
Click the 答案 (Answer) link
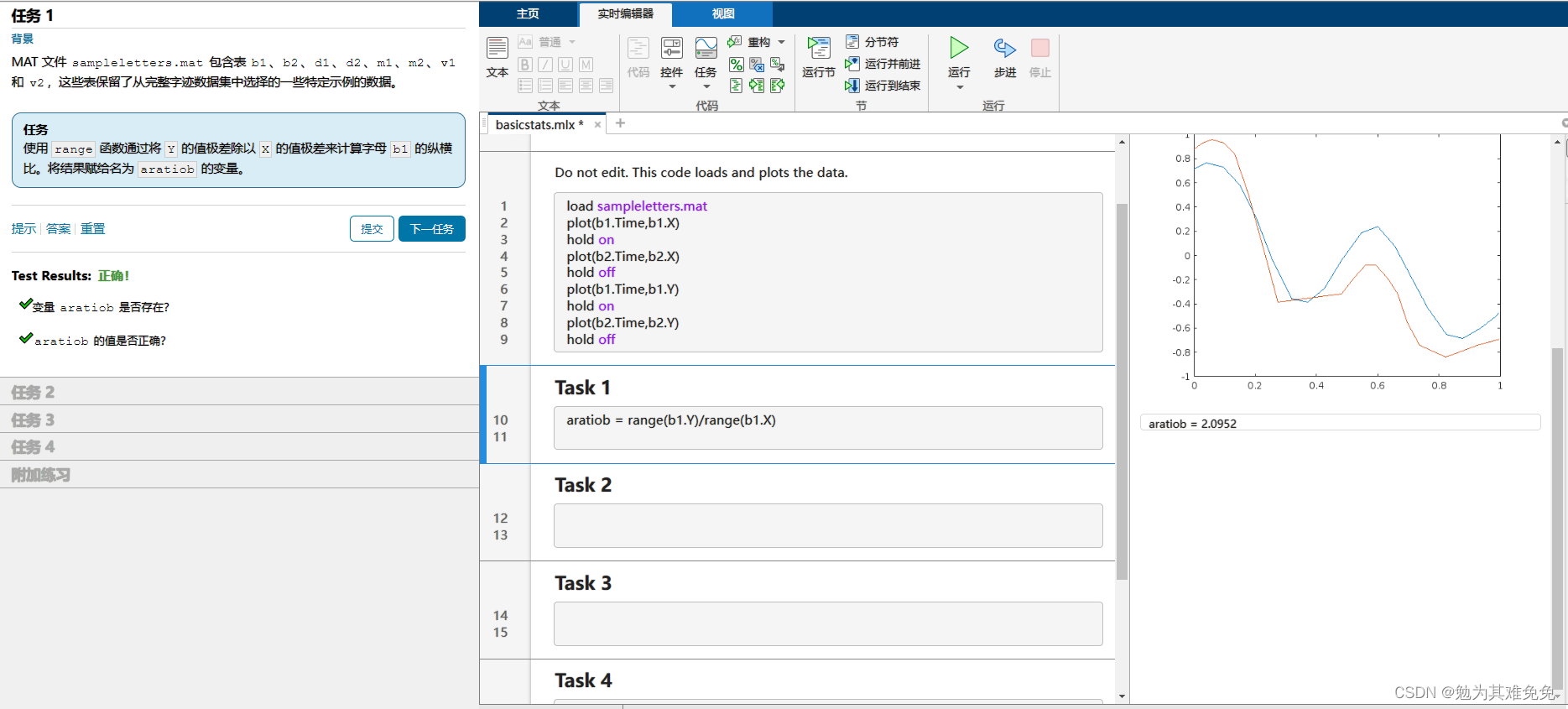tap(58, 229)
